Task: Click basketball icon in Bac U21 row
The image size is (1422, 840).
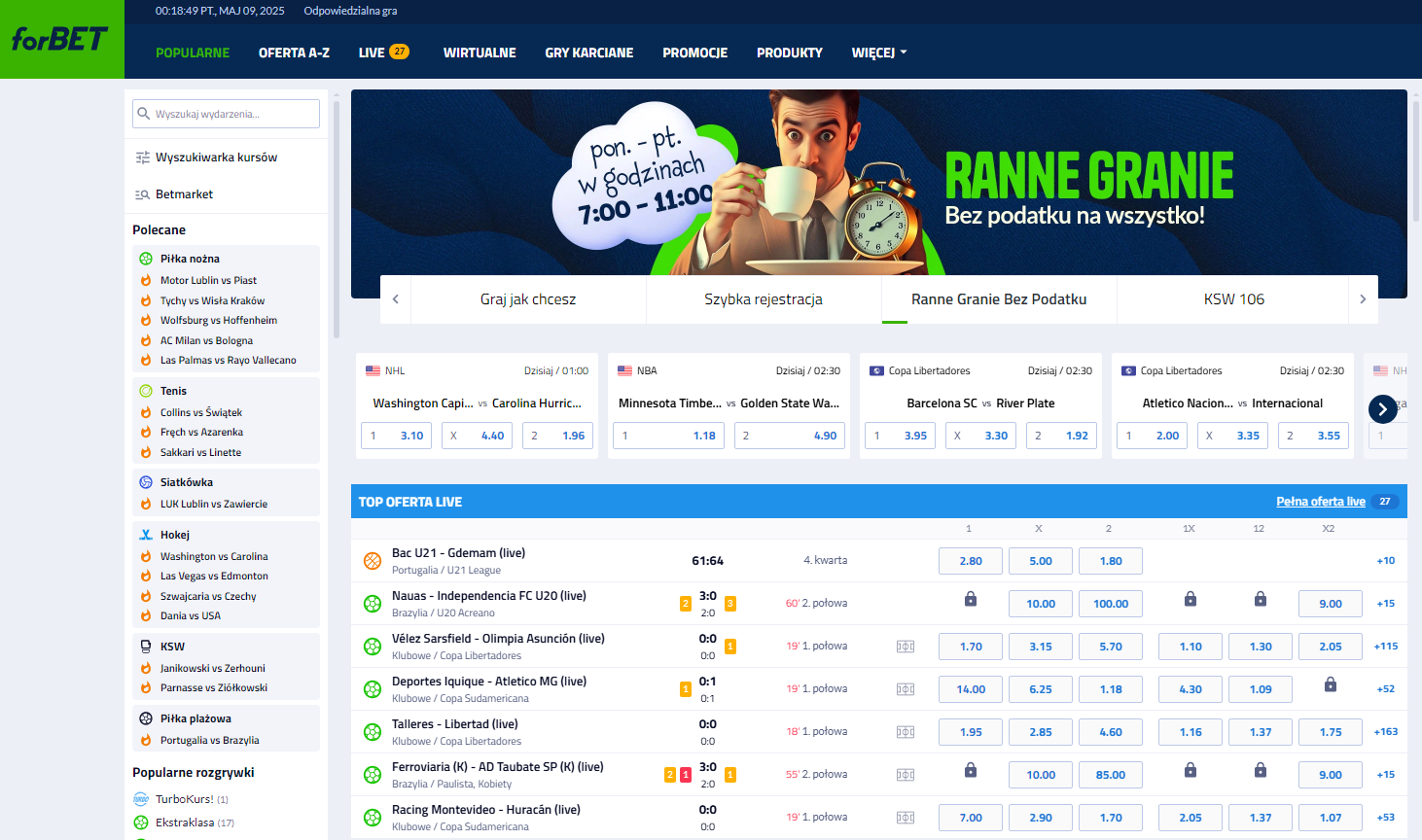Action: click(373, 561)
